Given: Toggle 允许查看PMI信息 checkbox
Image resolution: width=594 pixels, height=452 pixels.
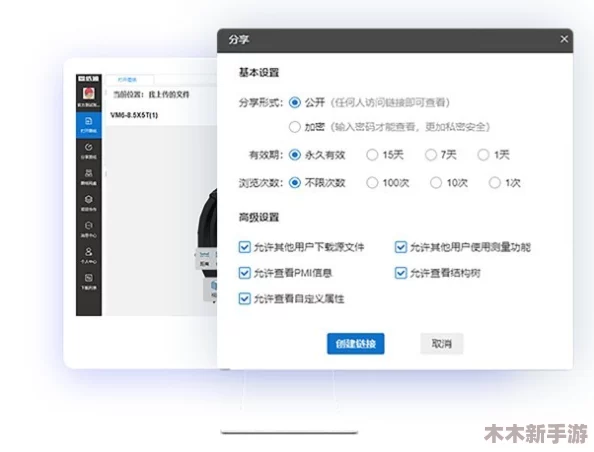Looking at the screenshot, I should (245, 273).
